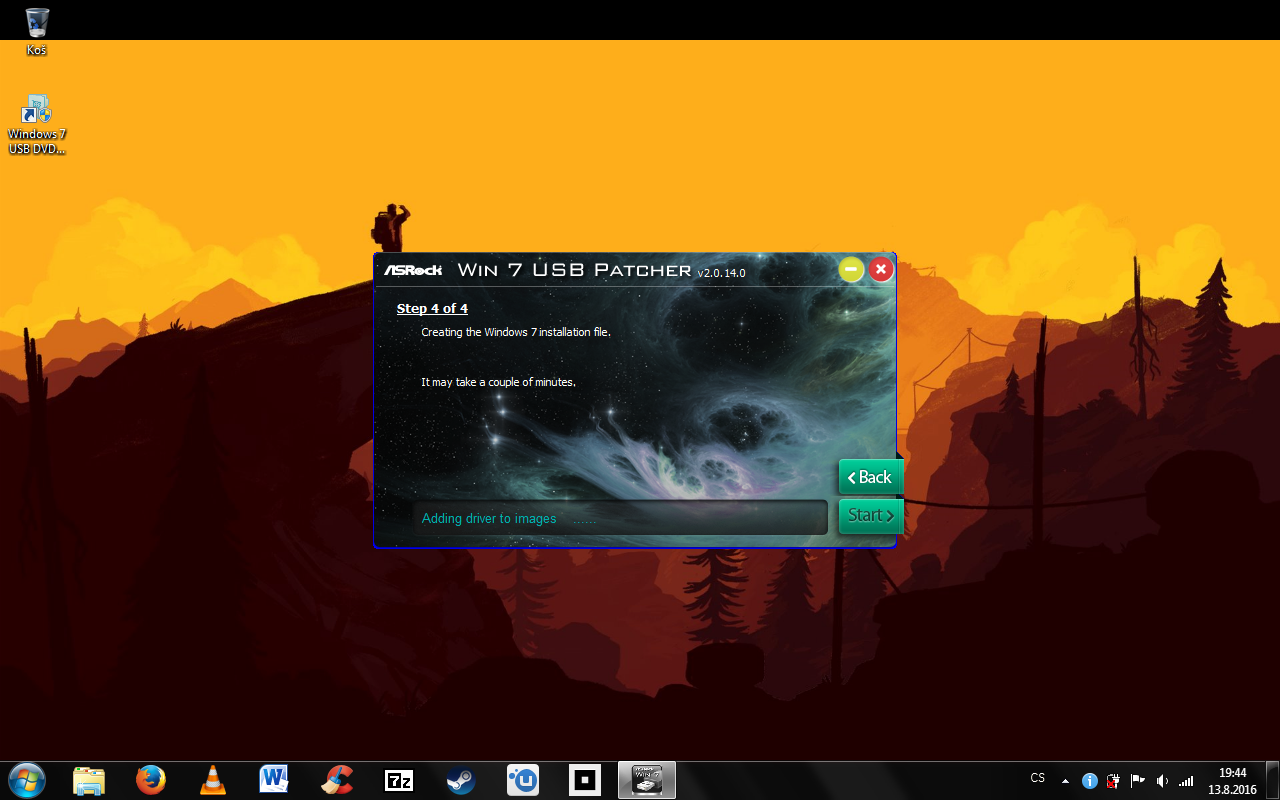The width and height of the screenshot is (1280, 800).
Task: Click the 'Adding driver to images' status bar
Action: pos(620,518)
